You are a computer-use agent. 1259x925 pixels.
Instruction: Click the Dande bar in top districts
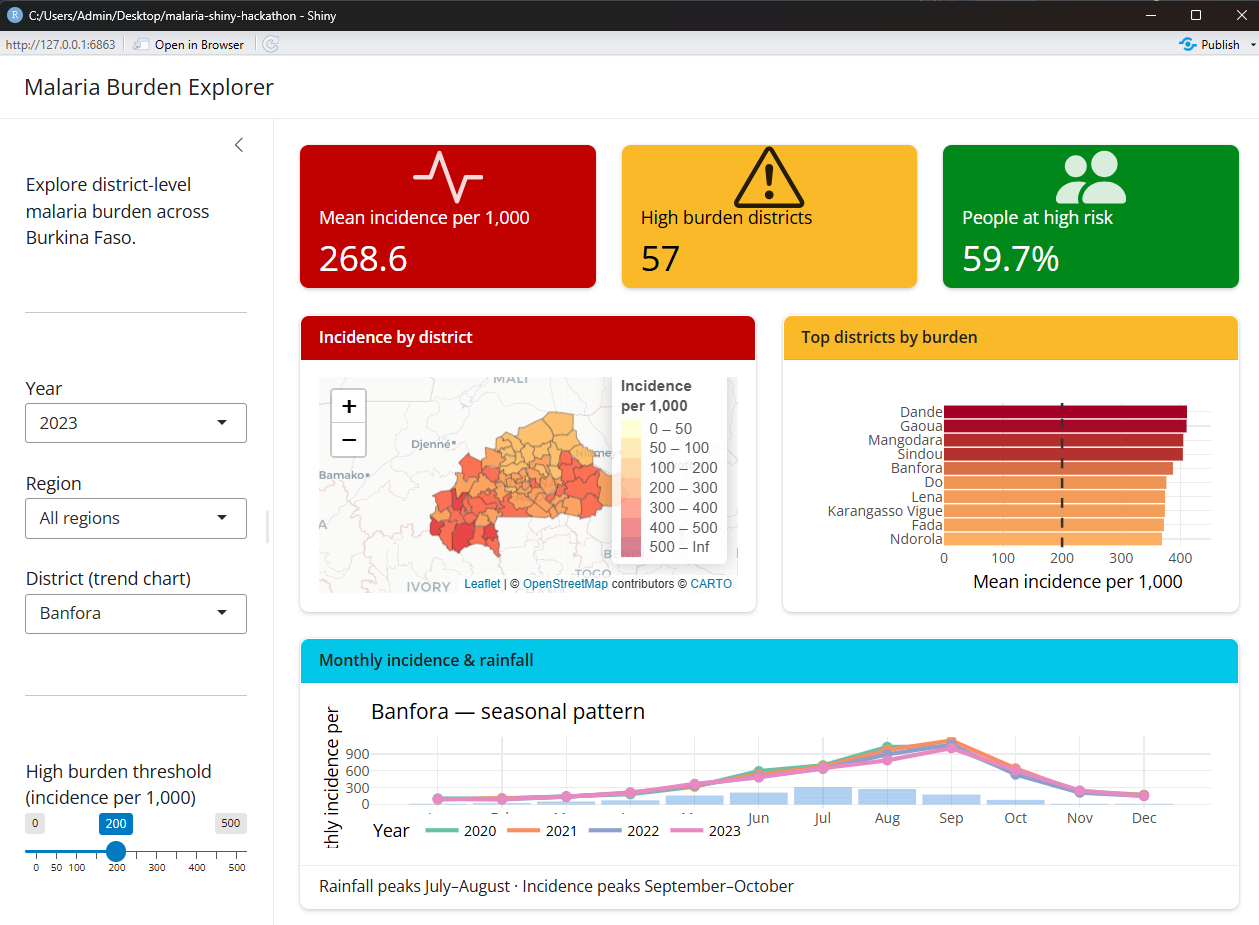point(1065,412)
